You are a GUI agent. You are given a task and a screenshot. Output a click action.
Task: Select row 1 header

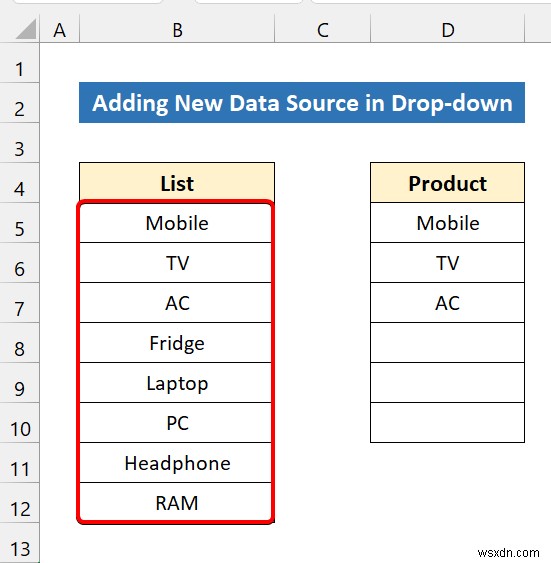(x=19, y=63)
